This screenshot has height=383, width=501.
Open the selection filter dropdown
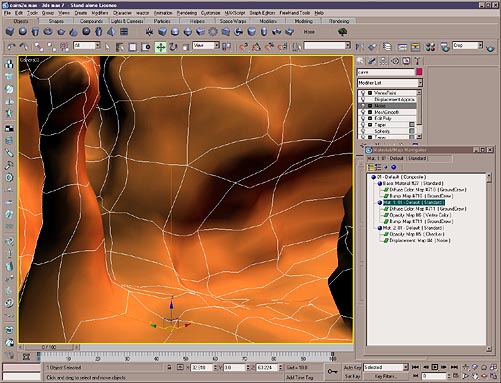[87, 45]
